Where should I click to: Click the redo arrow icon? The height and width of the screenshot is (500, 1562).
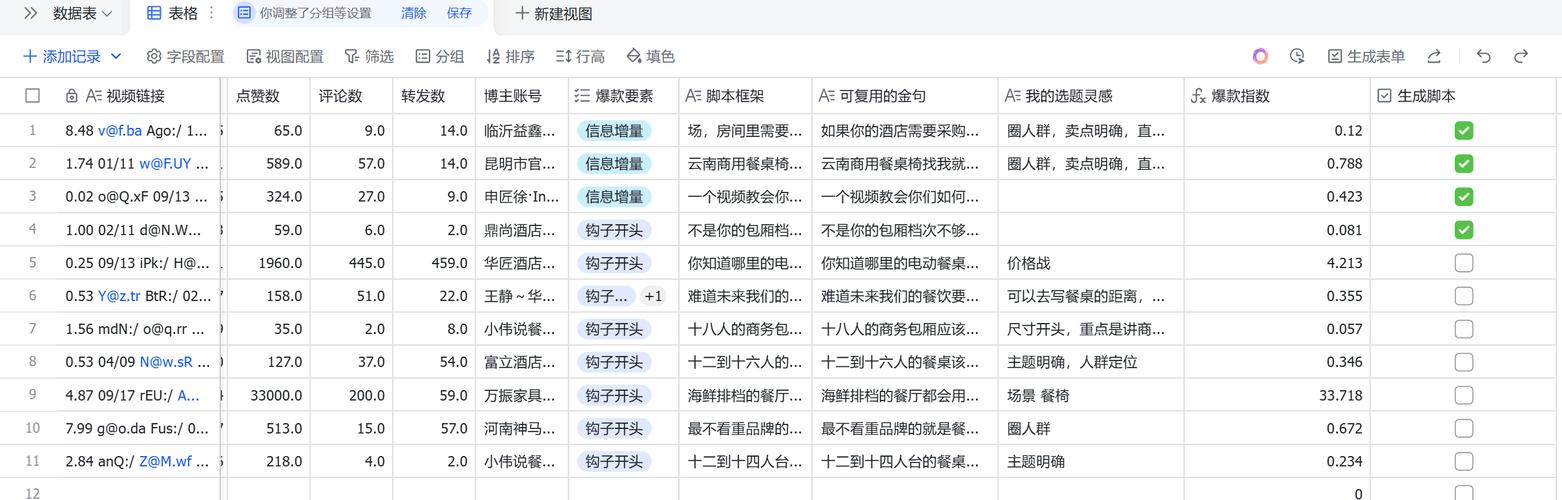click(x=1521, y=57)
